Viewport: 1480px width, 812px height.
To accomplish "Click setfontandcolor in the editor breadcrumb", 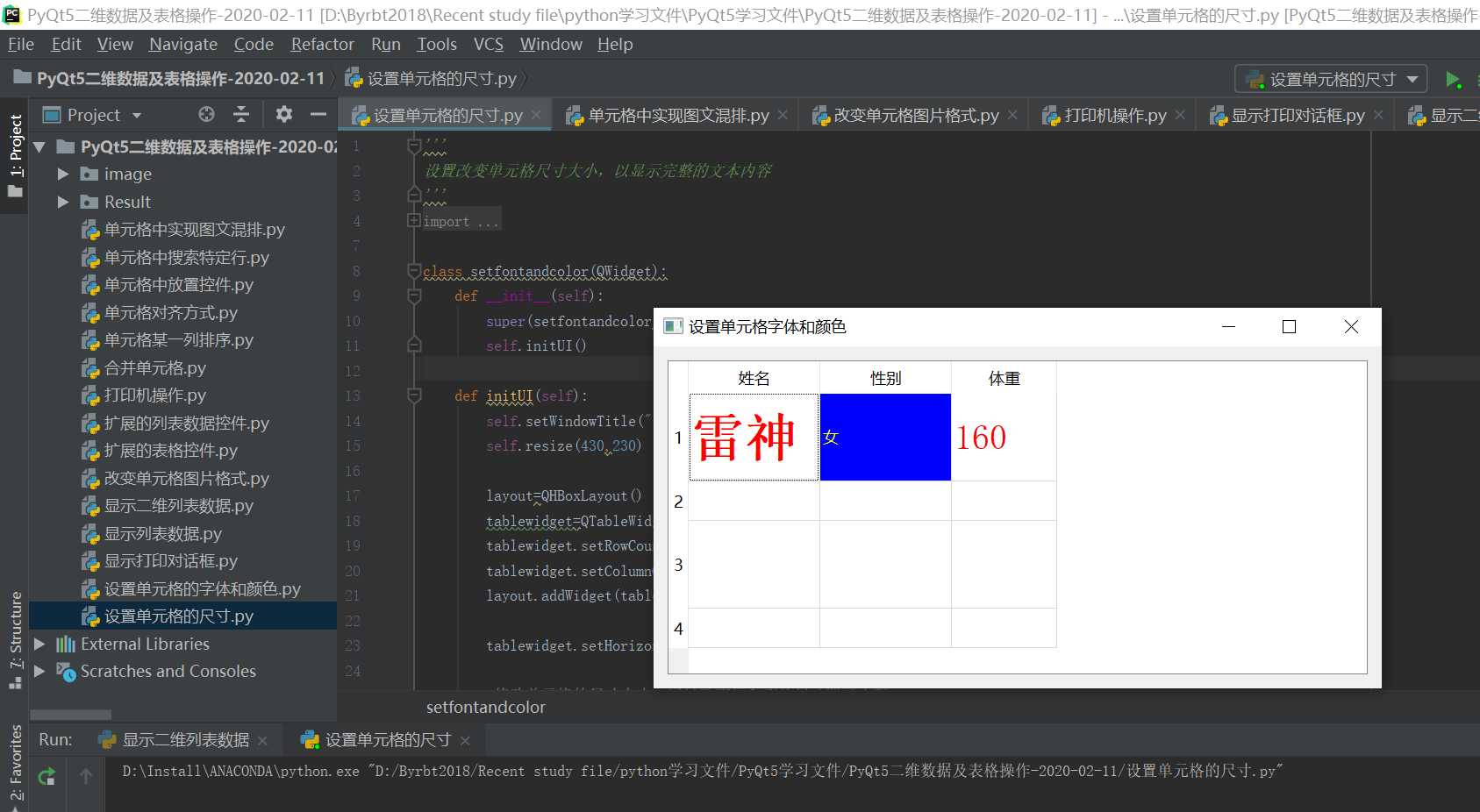I will (485, 708).
